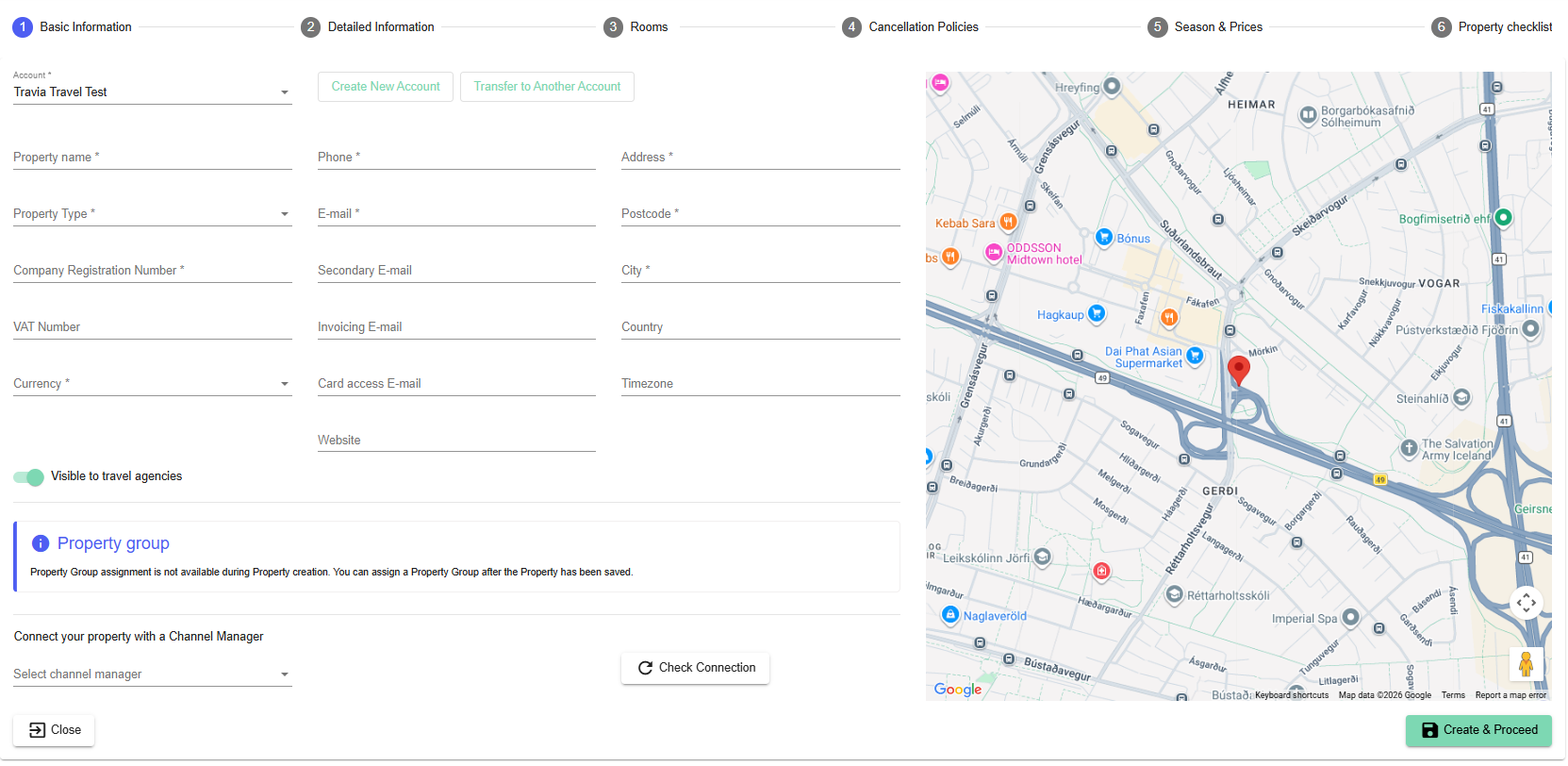Screen dimensions: 1568x766
Task: Go to Rooms step
Action: click(x=636, y=27)
